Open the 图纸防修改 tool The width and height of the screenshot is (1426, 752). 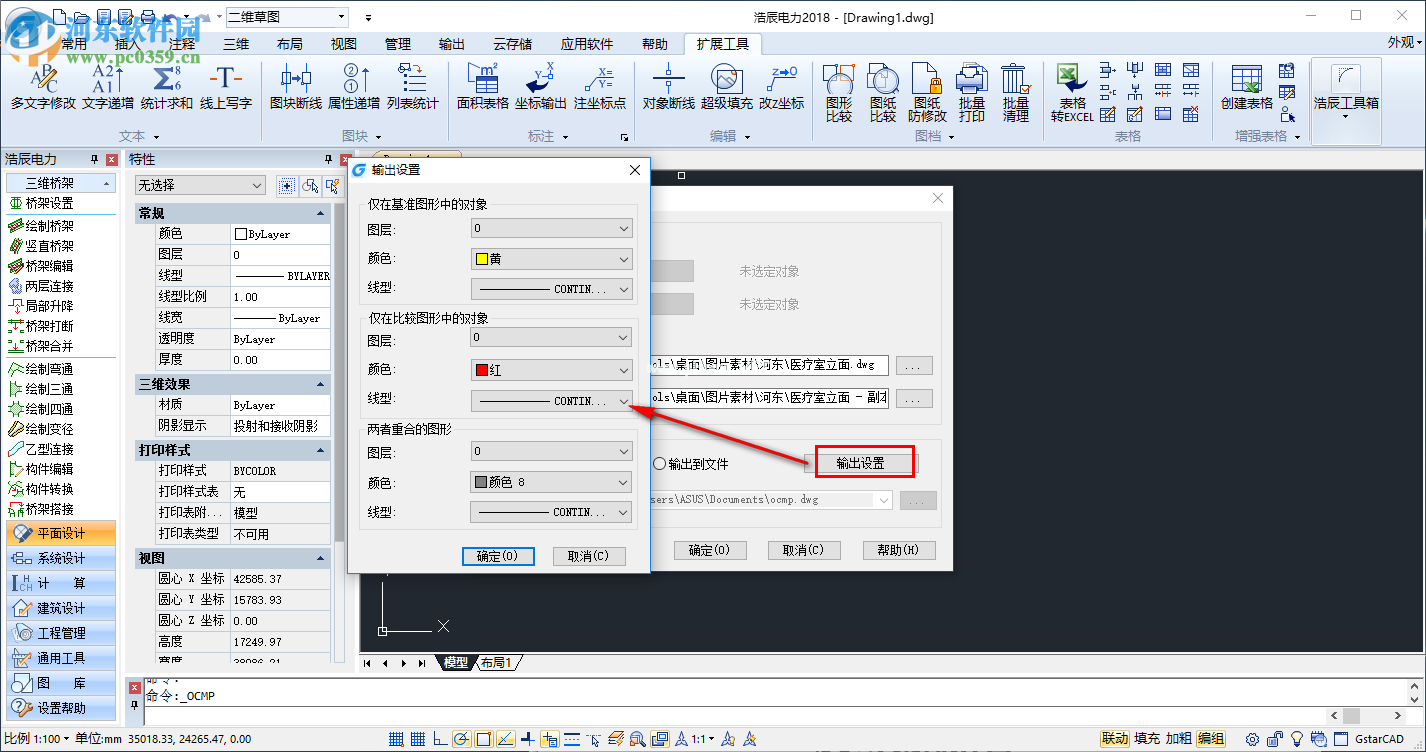[x=927, y=93]
